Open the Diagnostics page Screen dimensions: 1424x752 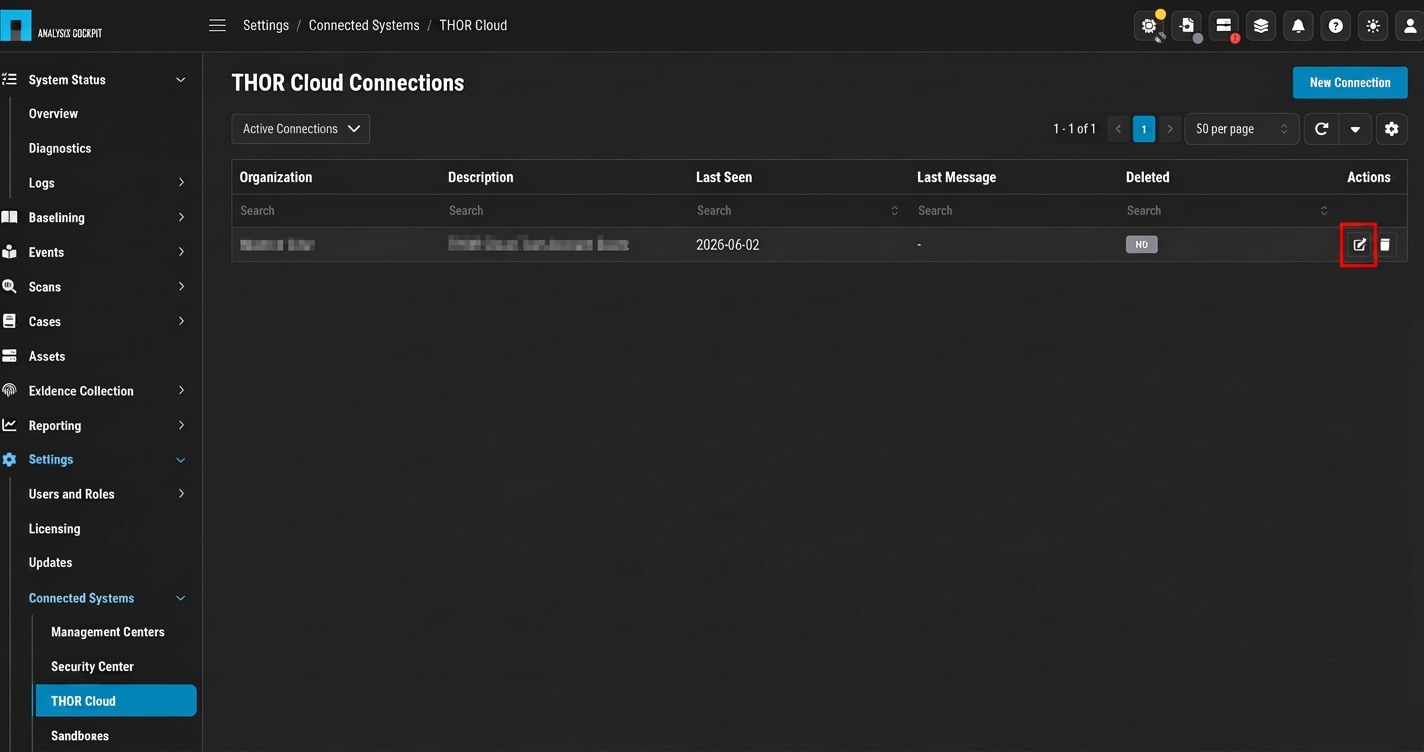tap(60, 148)
